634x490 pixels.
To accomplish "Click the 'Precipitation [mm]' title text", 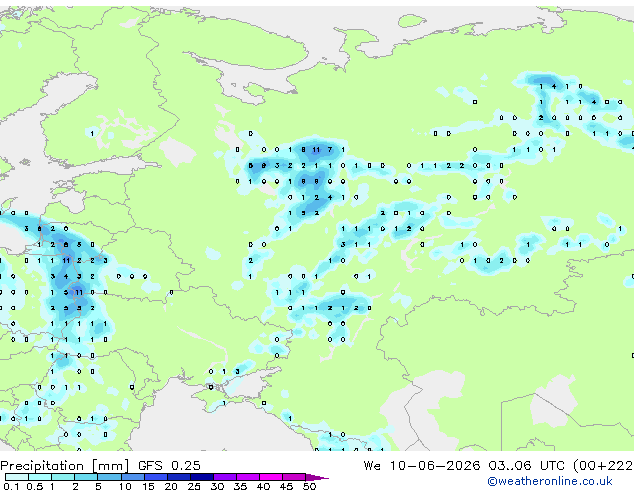I will tap(65, 466).
